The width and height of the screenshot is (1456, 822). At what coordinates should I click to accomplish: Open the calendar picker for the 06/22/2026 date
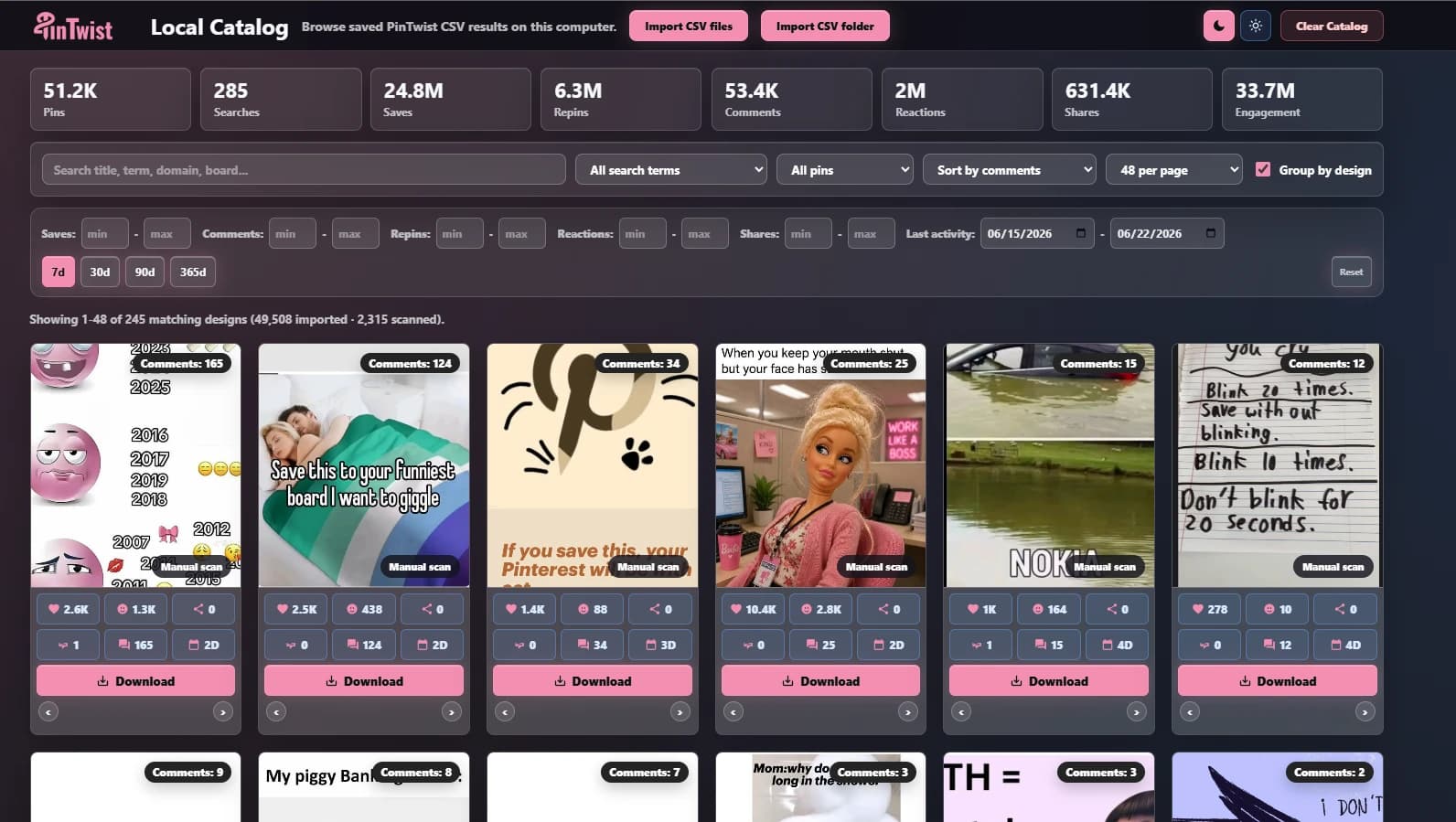[x=1211, y=233]
